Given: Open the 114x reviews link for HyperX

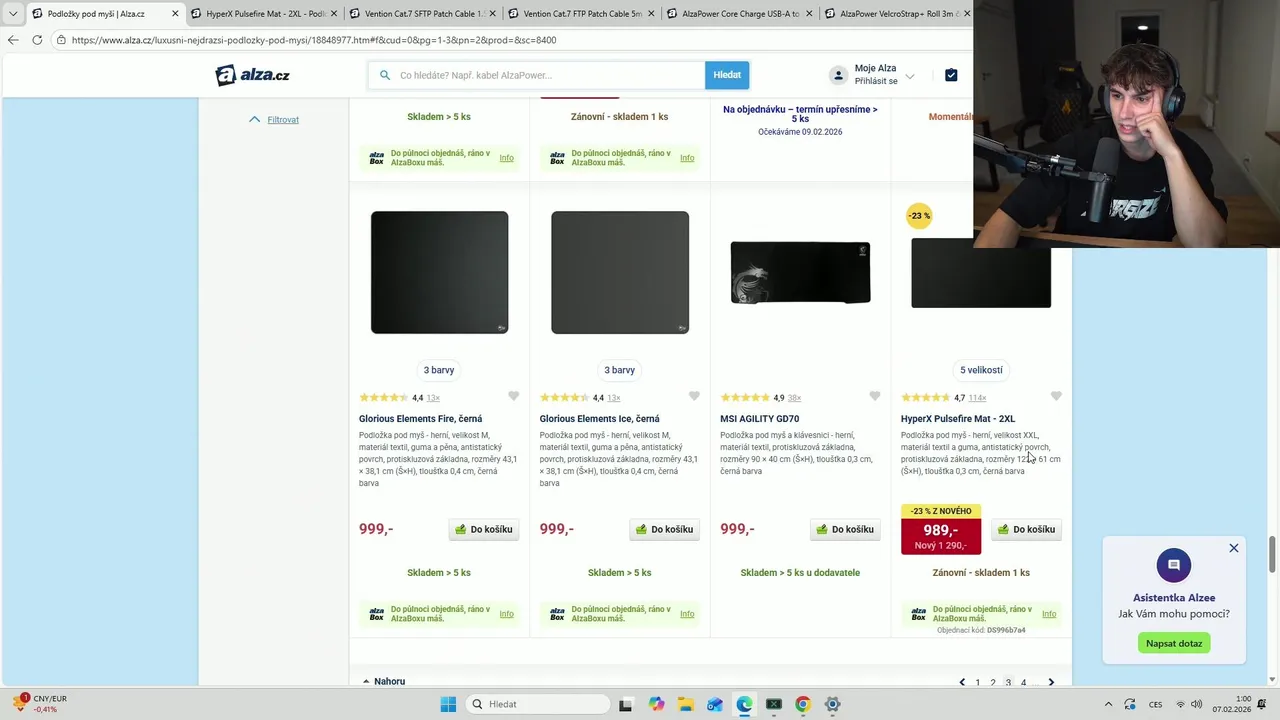Looking at the screenshot, I should tap(977, 398).
